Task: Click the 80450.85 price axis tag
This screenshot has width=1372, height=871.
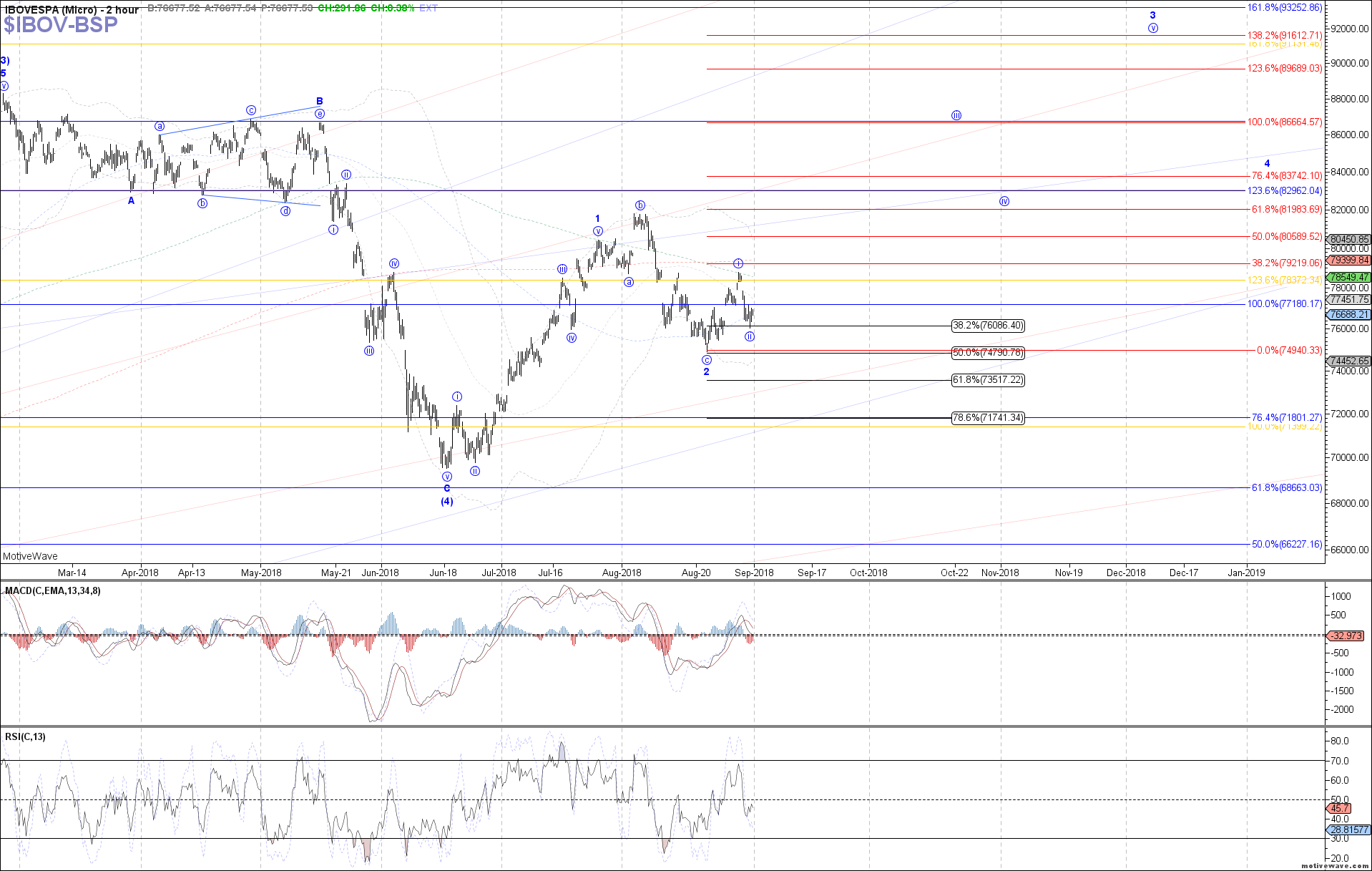Action: tap(1349, 240)
